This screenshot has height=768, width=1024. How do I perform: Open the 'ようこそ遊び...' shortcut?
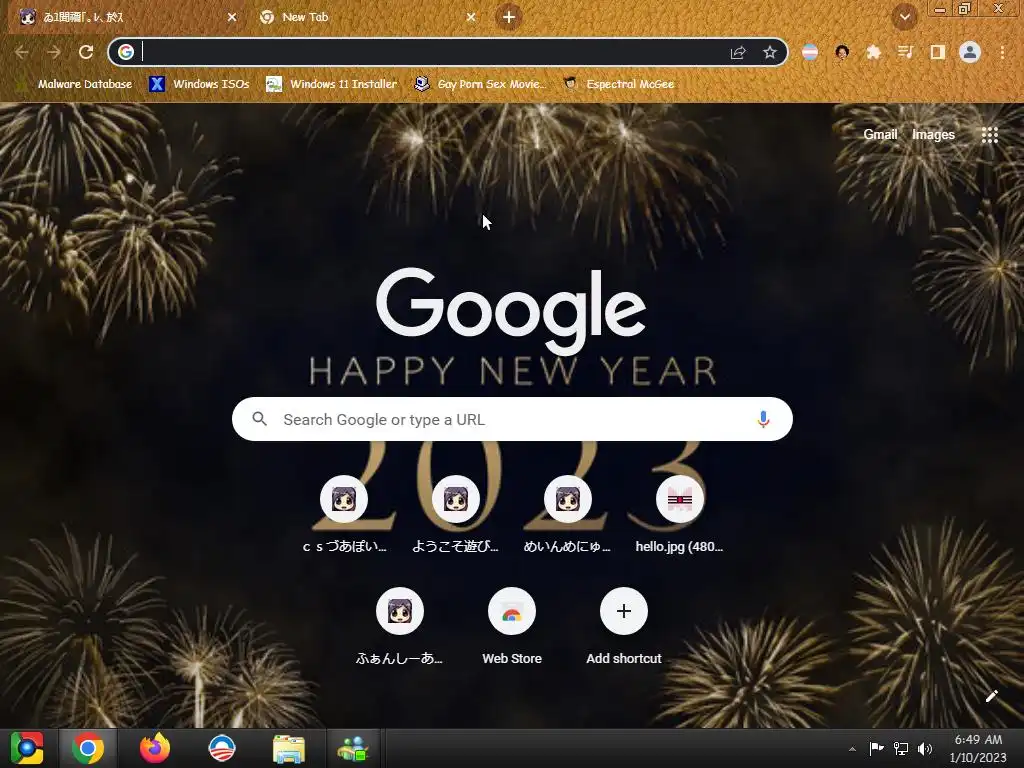[456, 516]
